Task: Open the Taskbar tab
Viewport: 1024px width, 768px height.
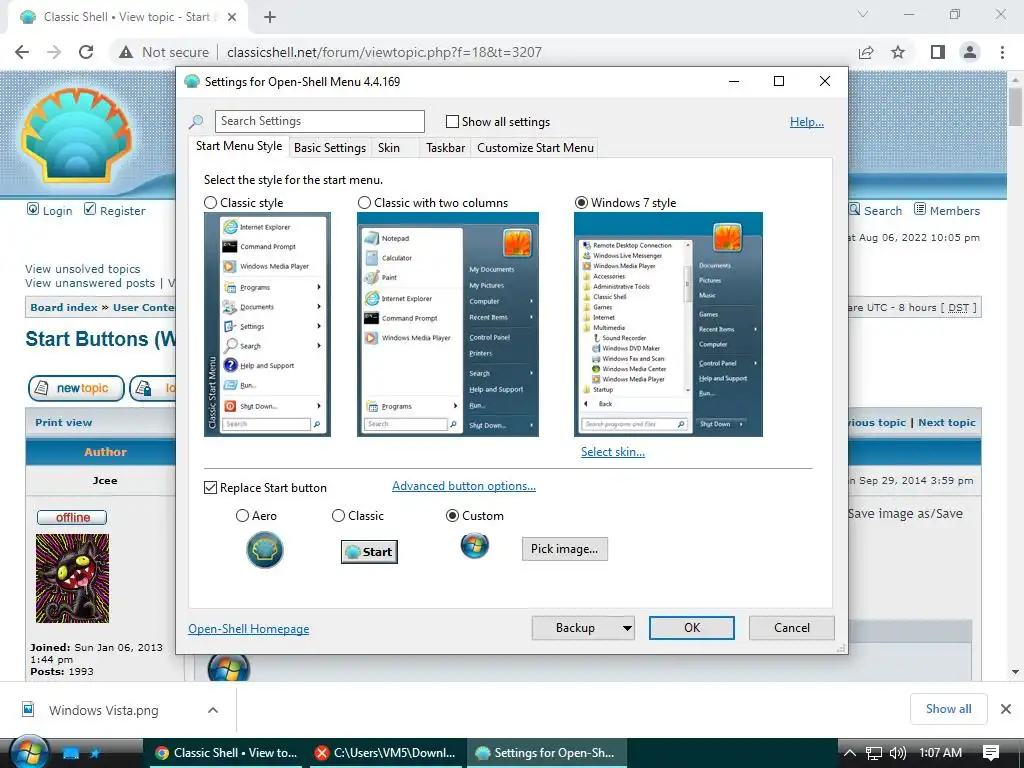Action: click(x=445, y=148)
